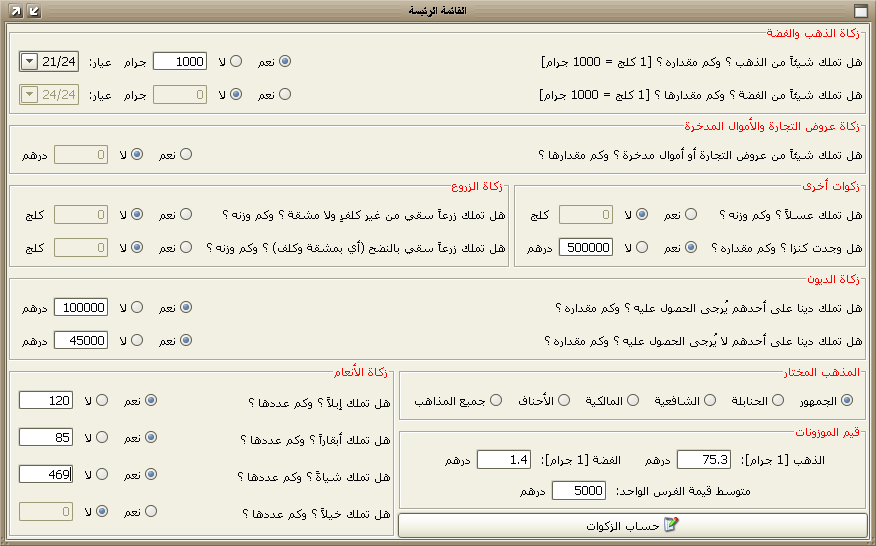Viewport: 876px width, 546px height.
Task: Click the camels count field showing 120
Action: pos(46,400)
